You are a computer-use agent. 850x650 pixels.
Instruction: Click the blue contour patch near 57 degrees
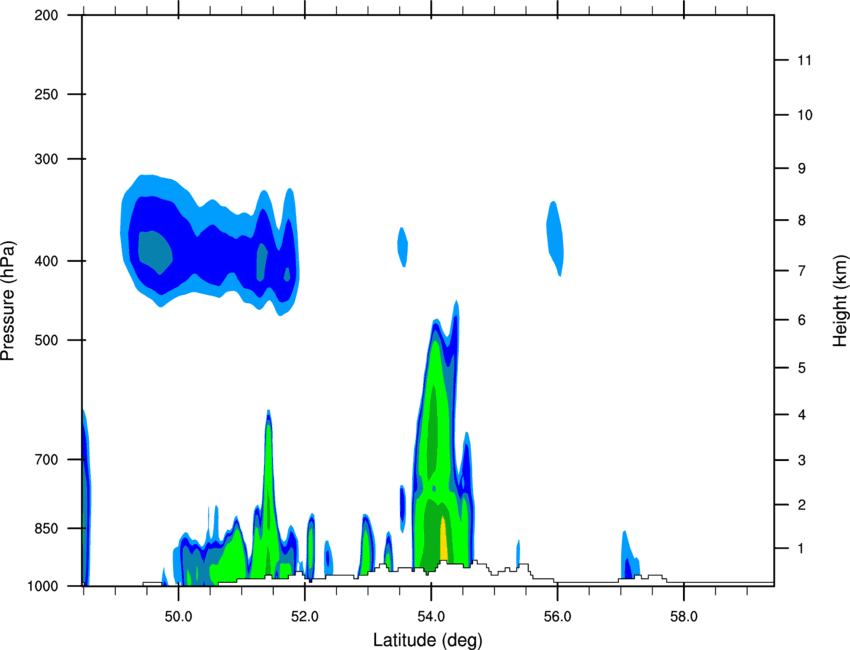[x=629, y=556]
